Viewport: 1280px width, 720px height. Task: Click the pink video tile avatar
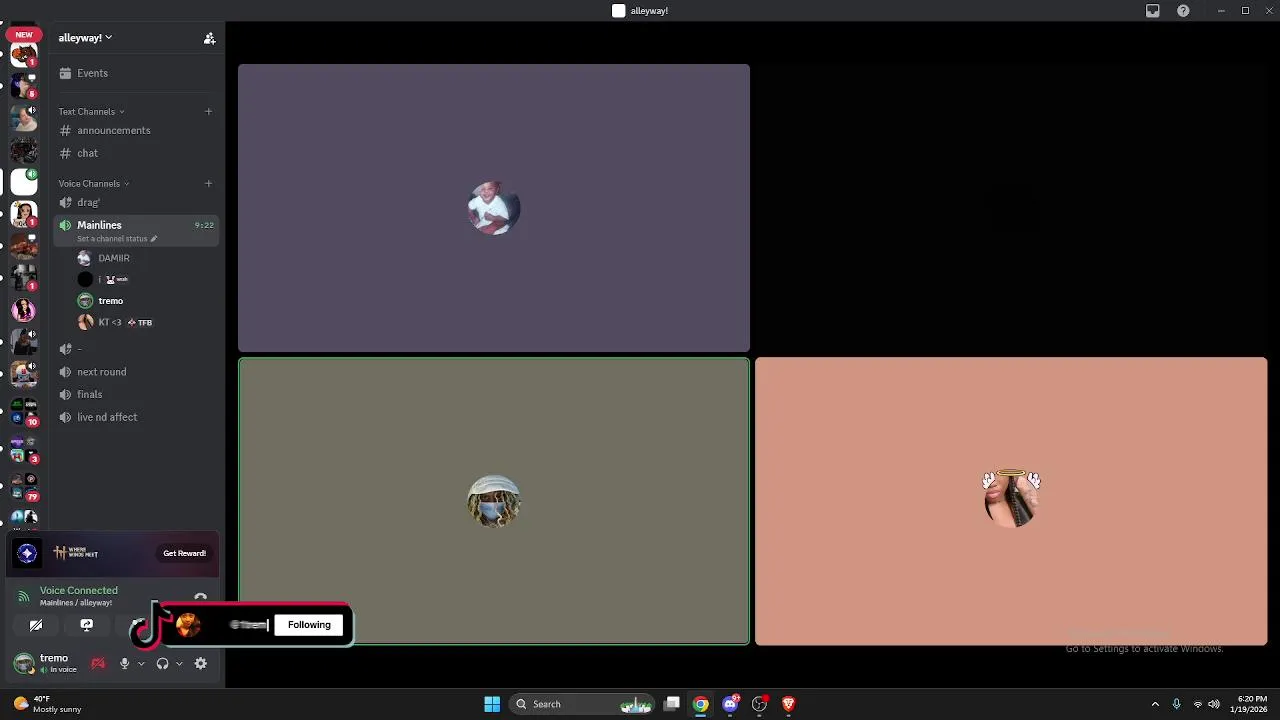1011,498
